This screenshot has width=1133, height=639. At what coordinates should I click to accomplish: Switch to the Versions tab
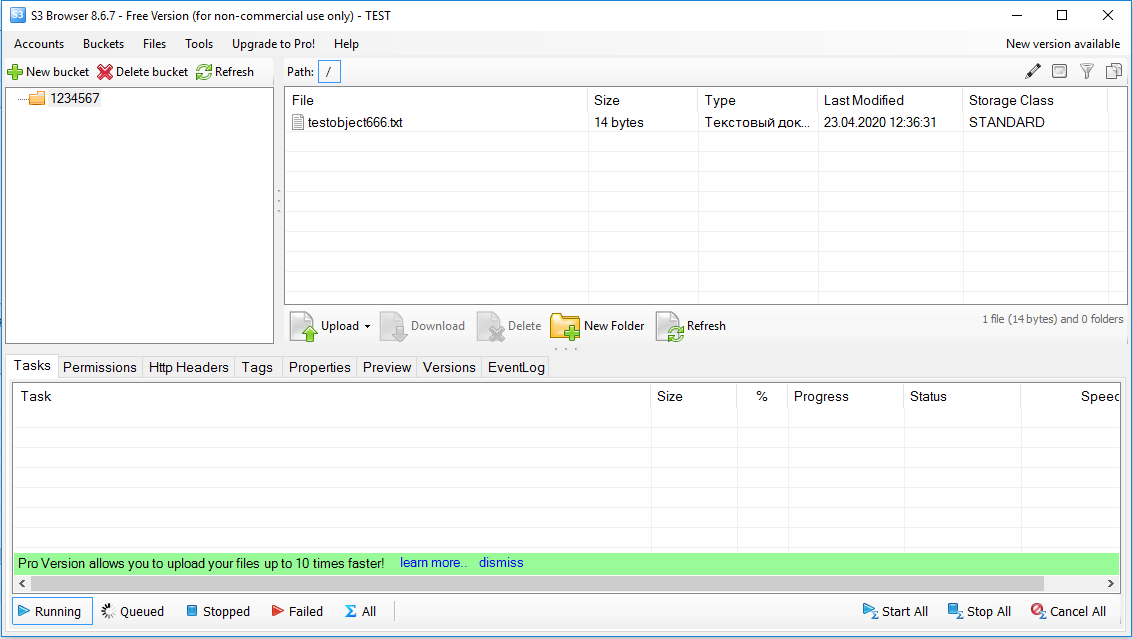(449, 367)
